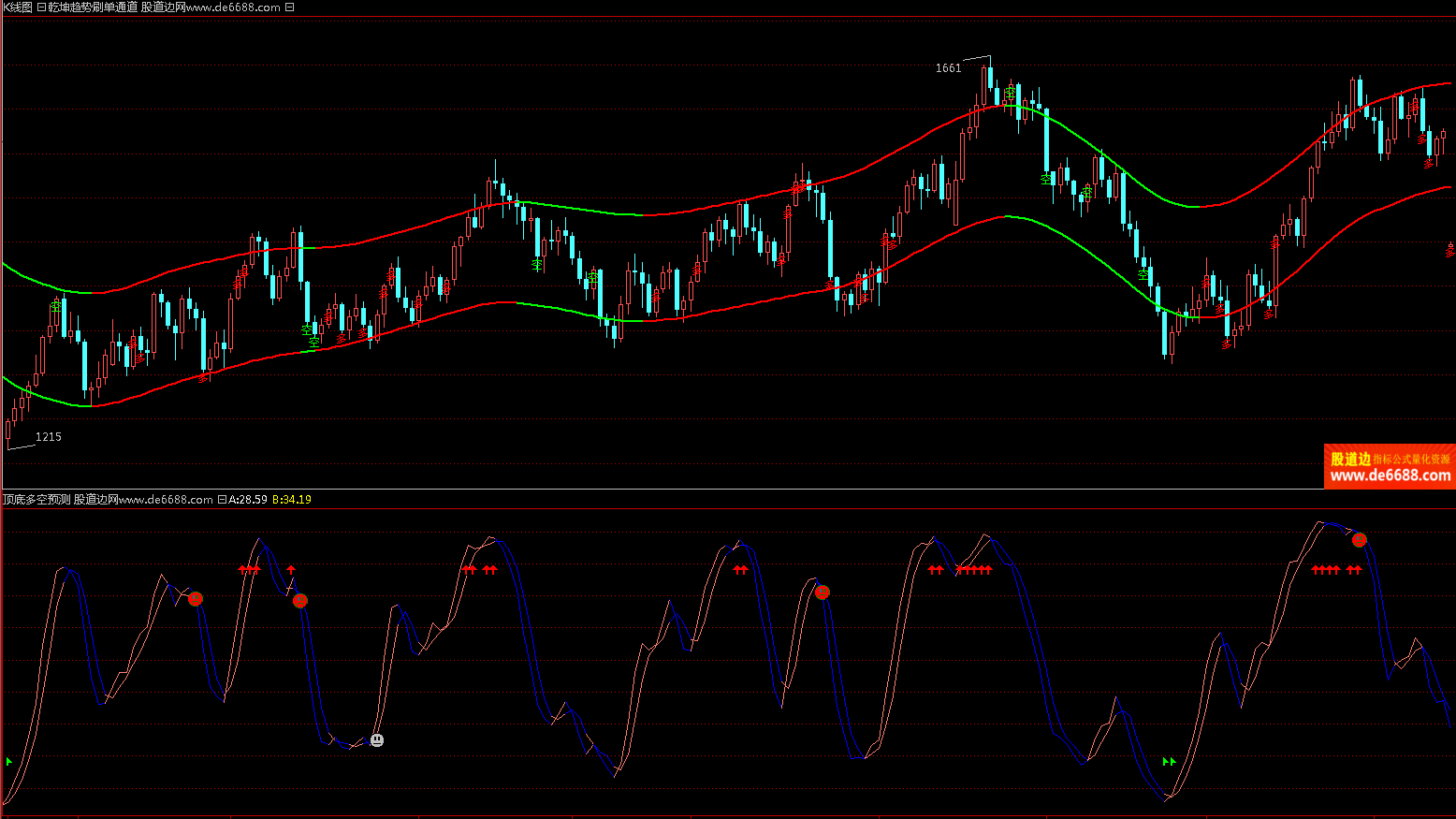Click the rightmost red sad-face marker
This screenshot has height=819, width=1456.
1360,540
